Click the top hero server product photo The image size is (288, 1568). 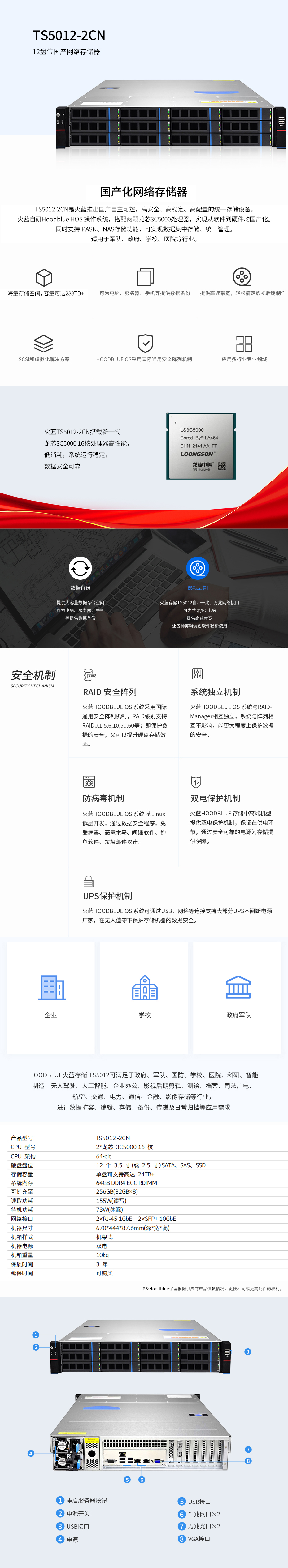(x=171, y=114)
